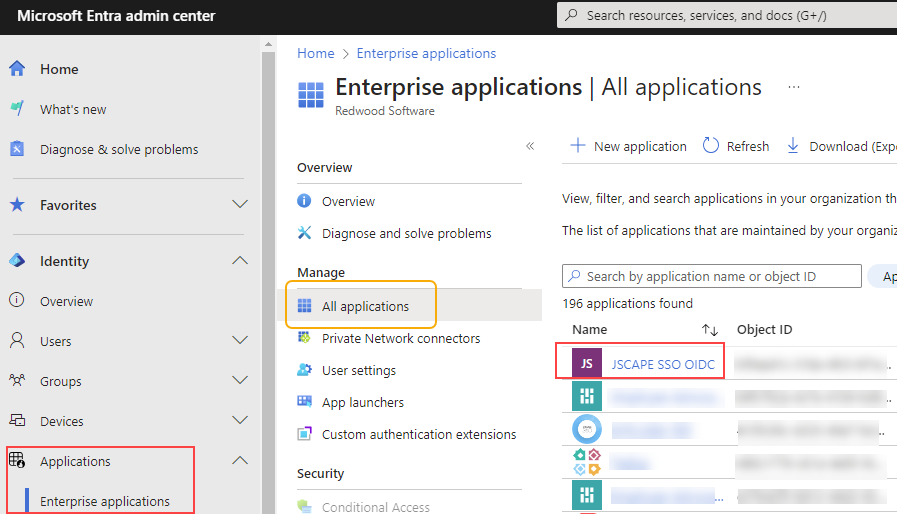Click the search by application name field
This screenshot has height=514, width=897.
tap(712, 276)
